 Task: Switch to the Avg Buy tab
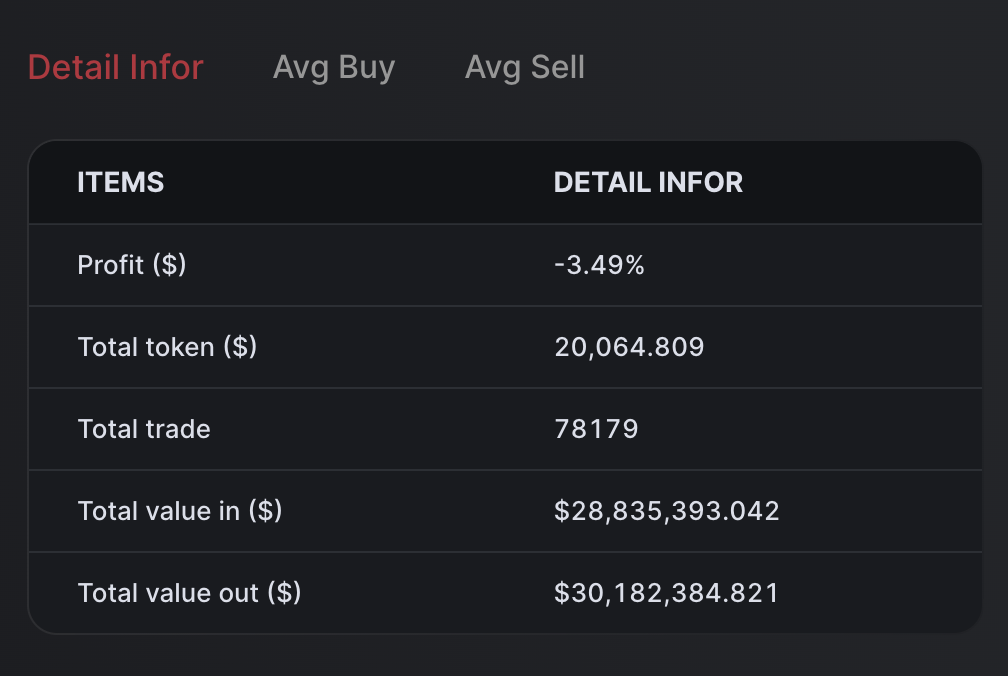click(x=334, y=68)
